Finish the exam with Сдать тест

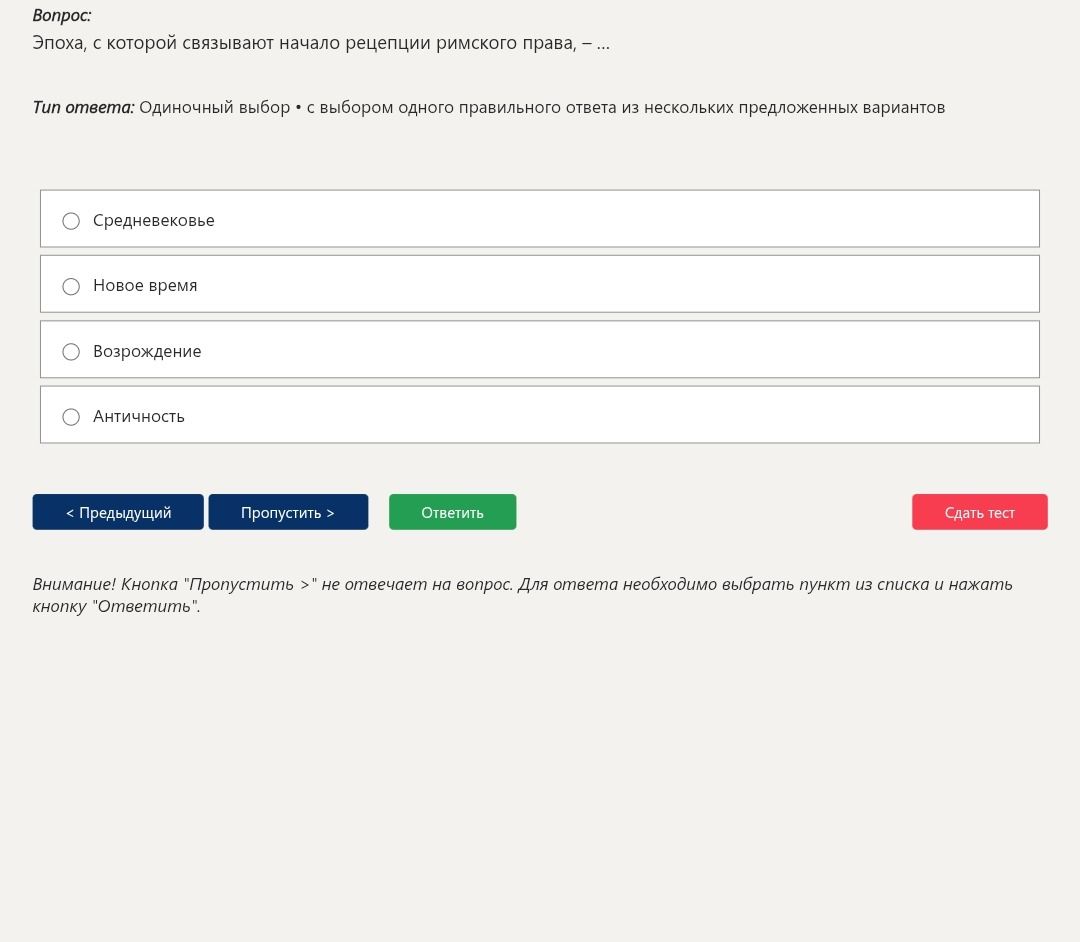tap(979, 512)
